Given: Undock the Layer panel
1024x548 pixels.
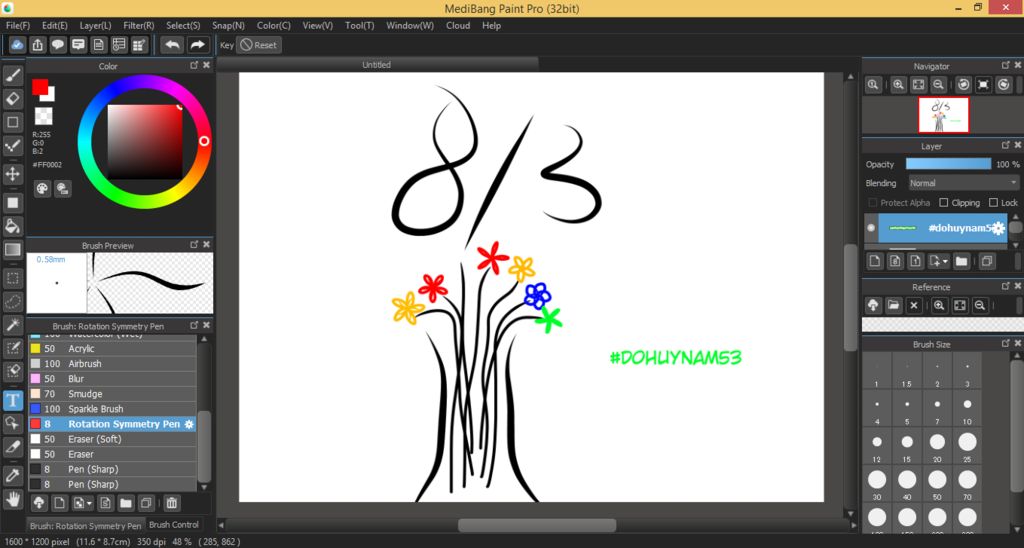Looking at the screenshot, I should tap(1006, 145).
